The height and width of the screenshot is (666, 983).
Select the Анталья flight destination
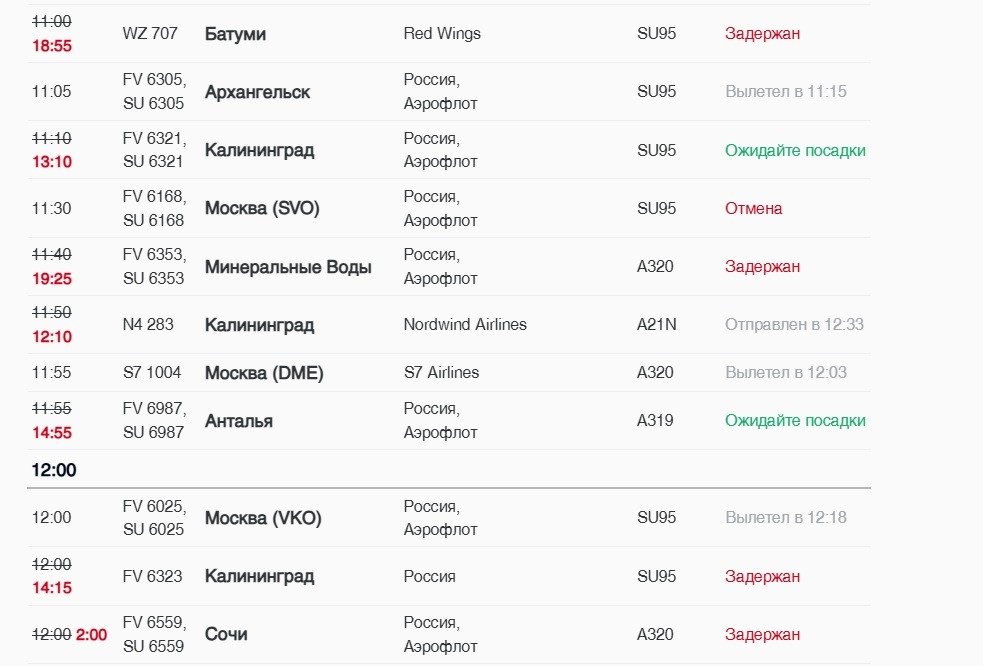(238, 421)
